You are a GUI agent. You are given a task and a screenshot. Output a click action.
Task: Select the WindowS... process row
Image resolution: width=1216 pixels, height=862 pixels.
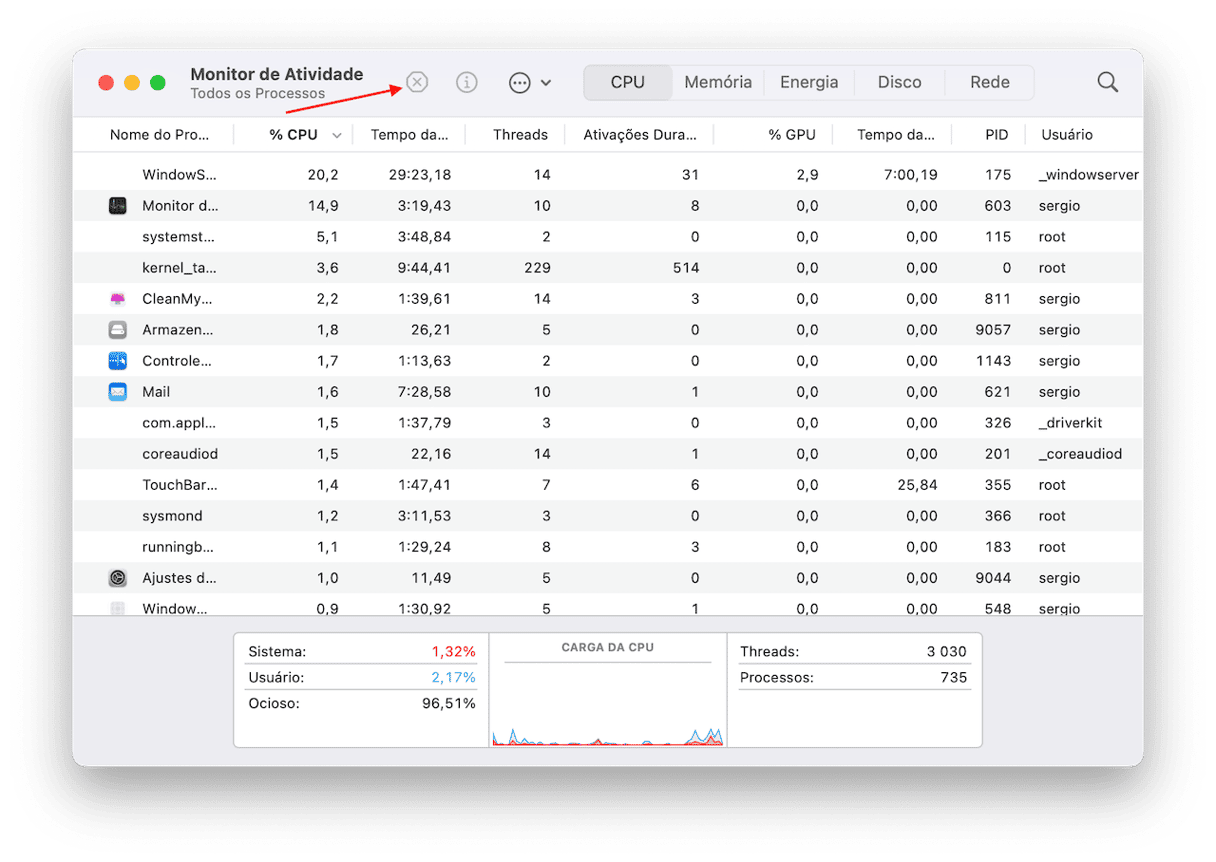(x=608, y=175)
